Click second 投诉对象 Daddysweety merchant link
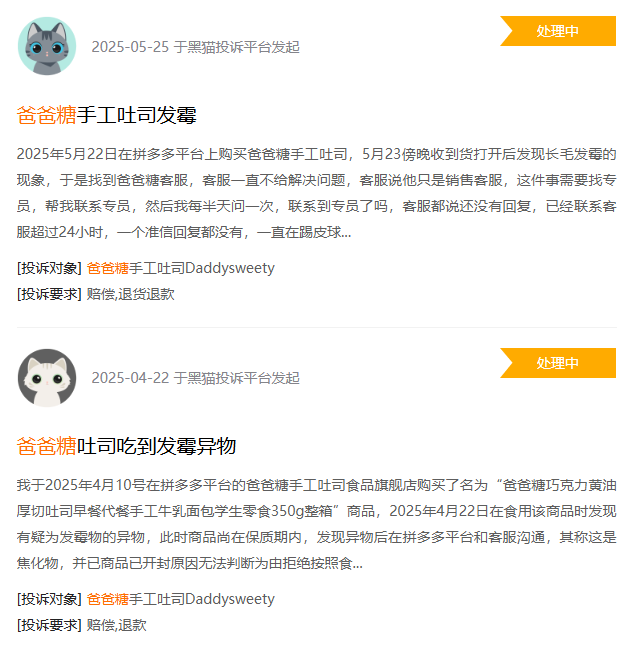Viewport: 632px width, 649px height. tap(180, 599)
